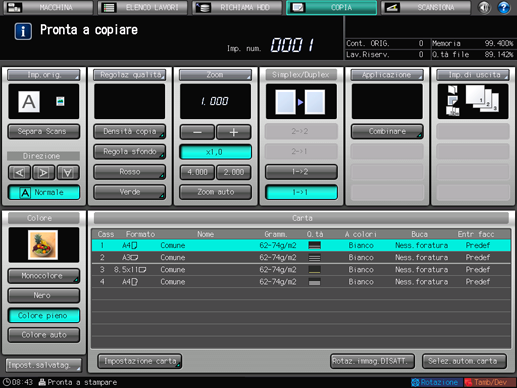Open the MACCHINA tab
The width and height of the screenshot is (517, 388).
point(49,7)
